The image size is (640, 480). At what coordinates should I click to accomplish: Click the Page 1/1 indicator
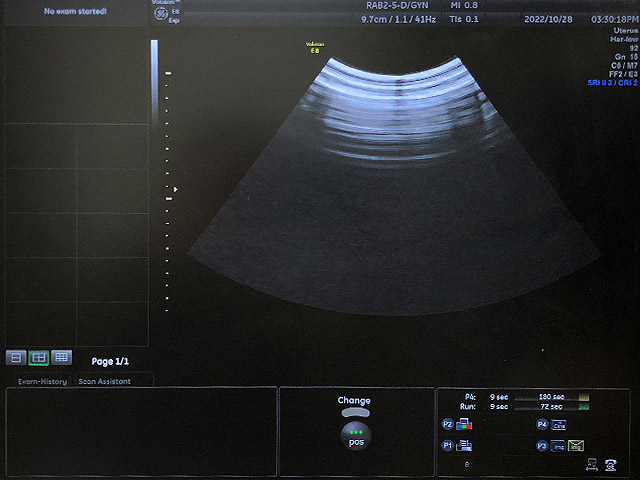(x=110, y=361)
